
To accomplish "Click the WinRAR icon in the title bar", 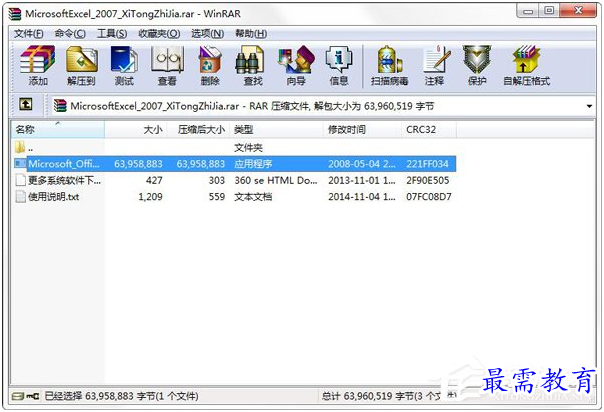I will pyautogui.click(x=15, y=13).
